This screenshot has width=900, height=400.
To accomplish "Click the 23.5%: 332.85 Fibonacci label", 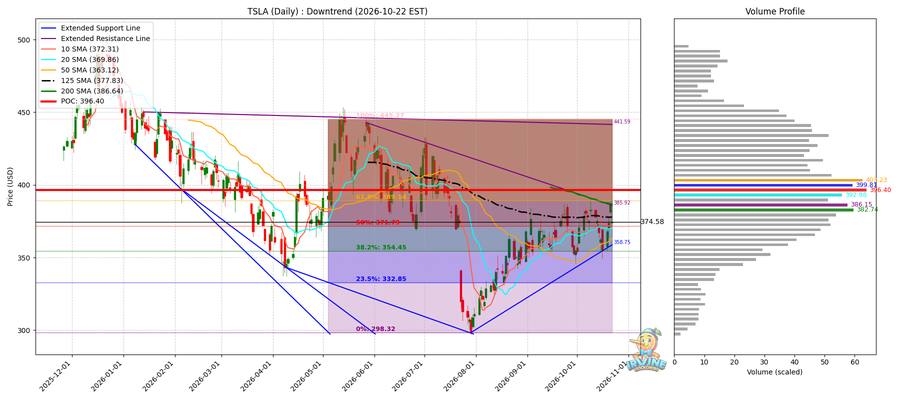I will (x=381, y=278).
